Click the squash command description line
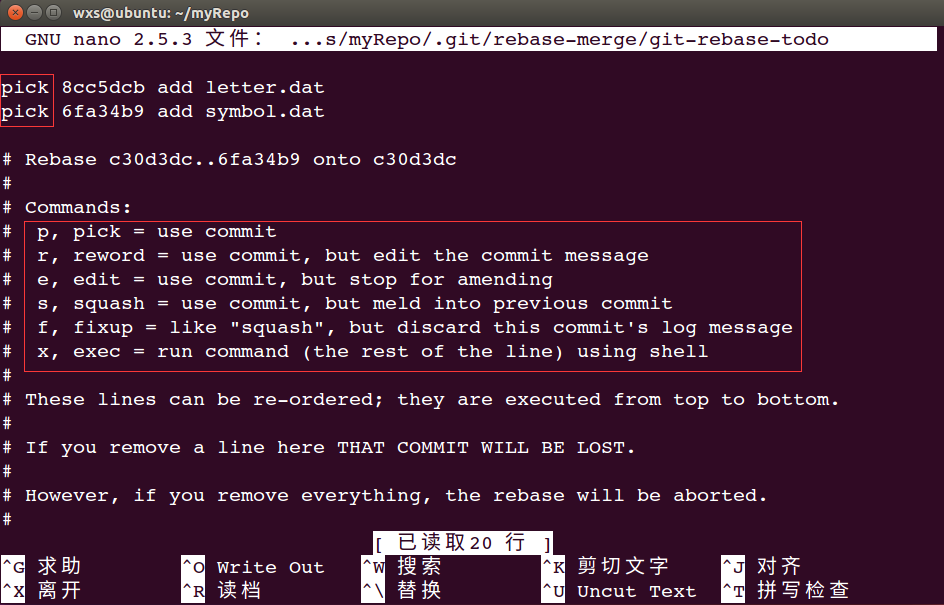This screenshot has height=605, width=944. (x=355, y=303)
